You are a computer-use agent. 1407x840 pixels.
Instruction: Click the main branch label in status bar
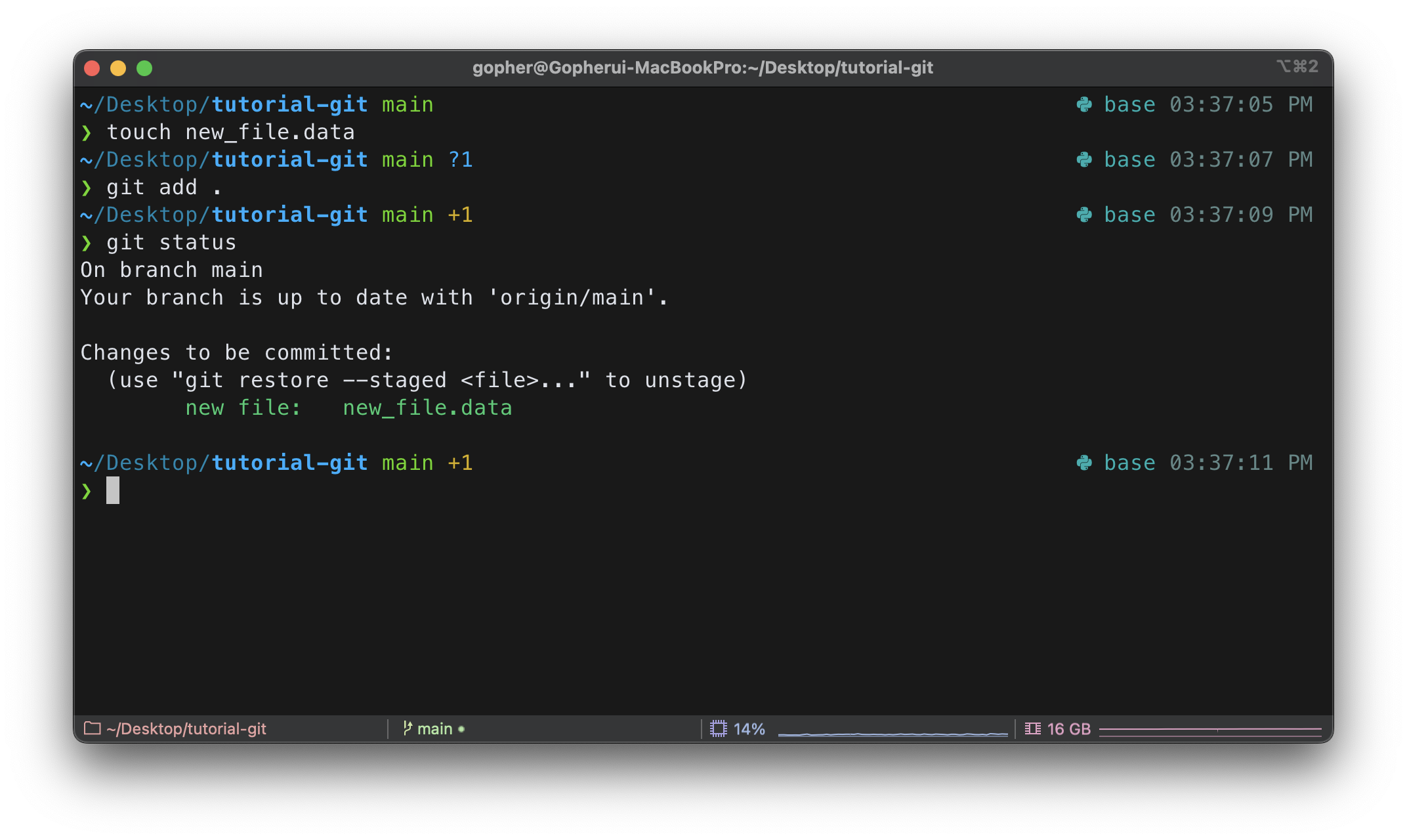coord(434,728)
